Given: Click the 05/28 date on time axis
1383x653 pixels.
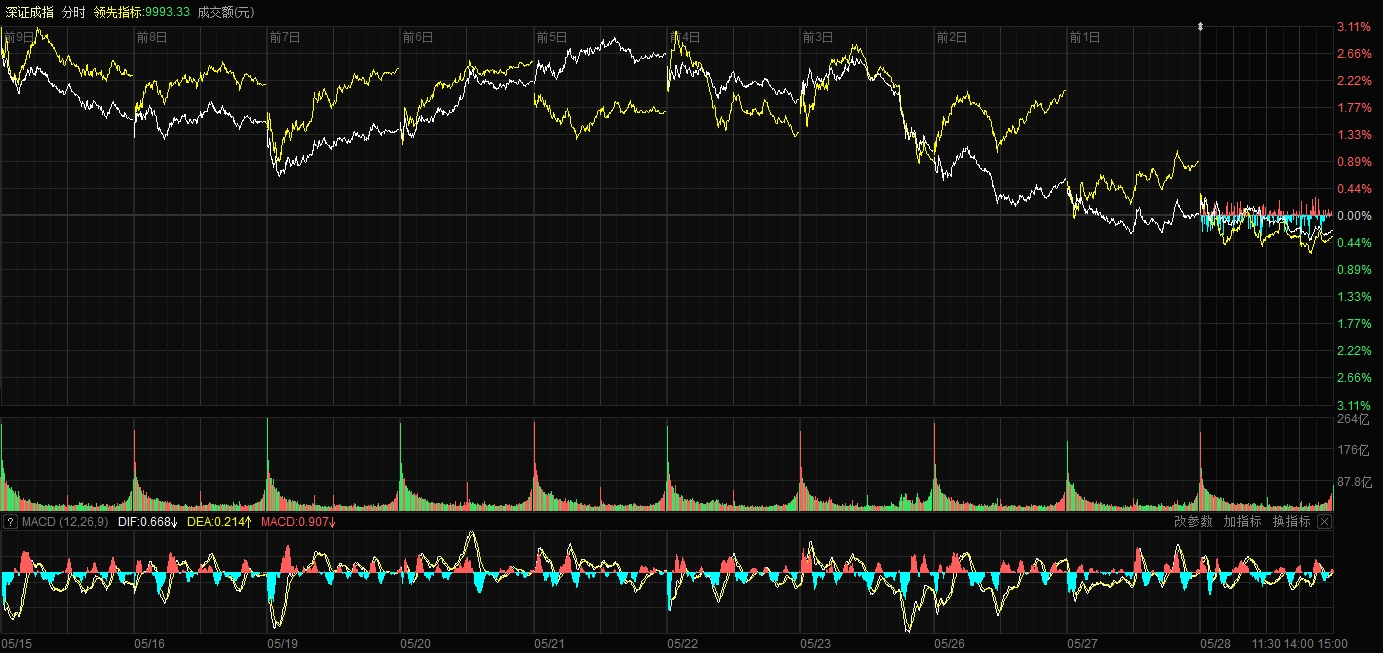Looking at the screenshot, I should tap(1216, 644).
